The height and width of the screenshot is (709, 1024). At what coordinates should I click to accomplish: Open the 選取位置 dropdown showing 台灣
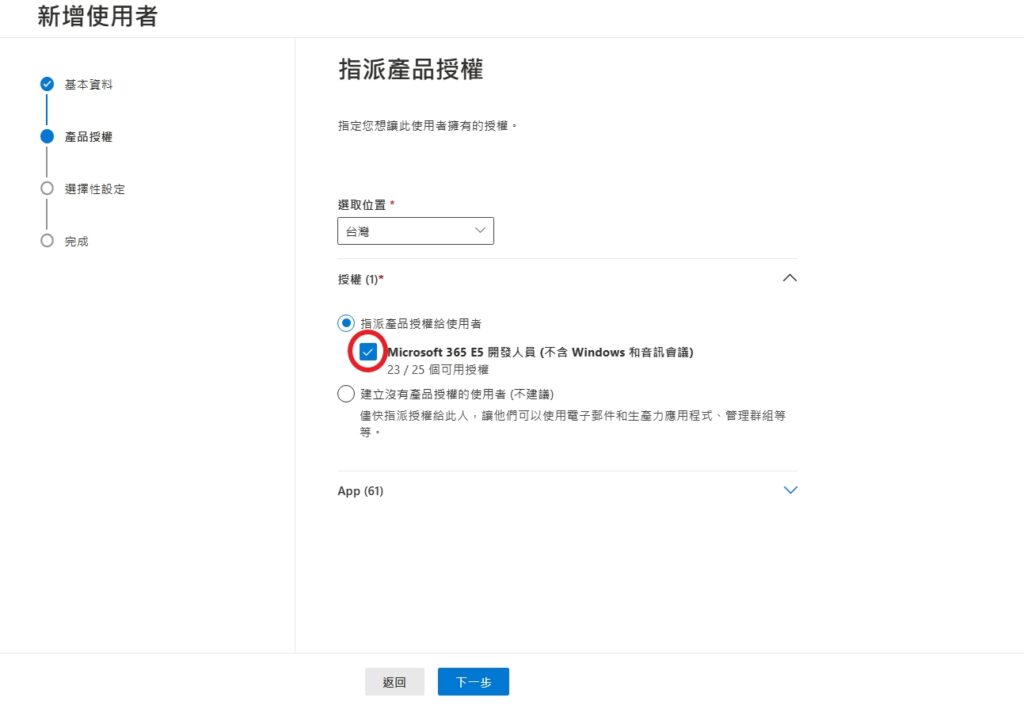415,231
